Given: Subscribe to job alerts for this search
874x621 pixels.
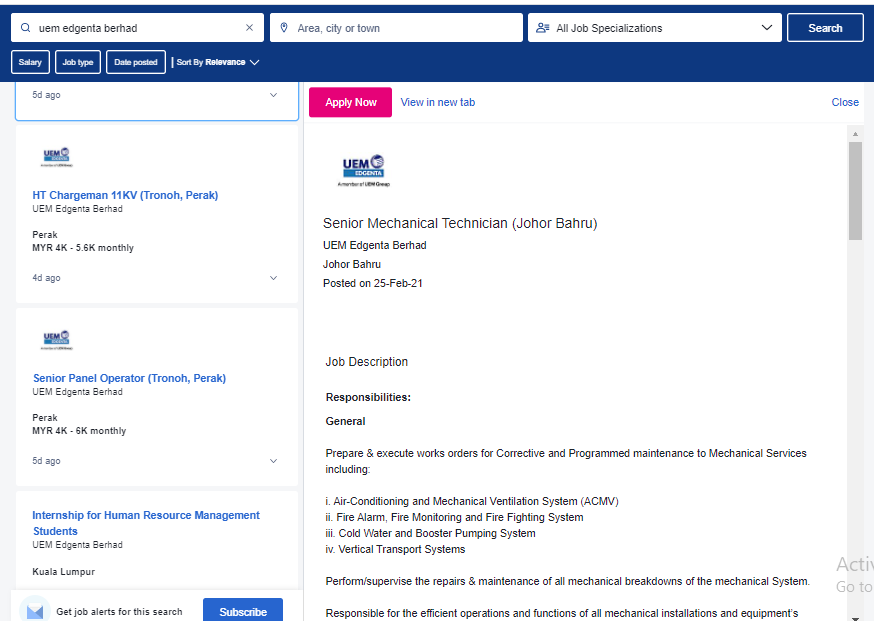Looking at the screenshot, I should (x=243, y=612).
